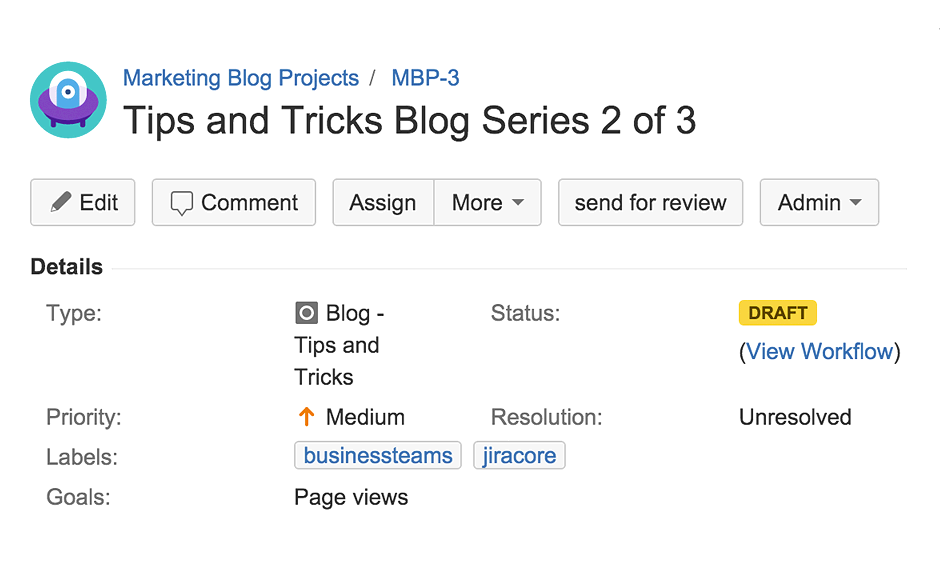Viewport: 940px width, 580px height.
Task: Select the jiracore label tag
Action: pos(519,456)
